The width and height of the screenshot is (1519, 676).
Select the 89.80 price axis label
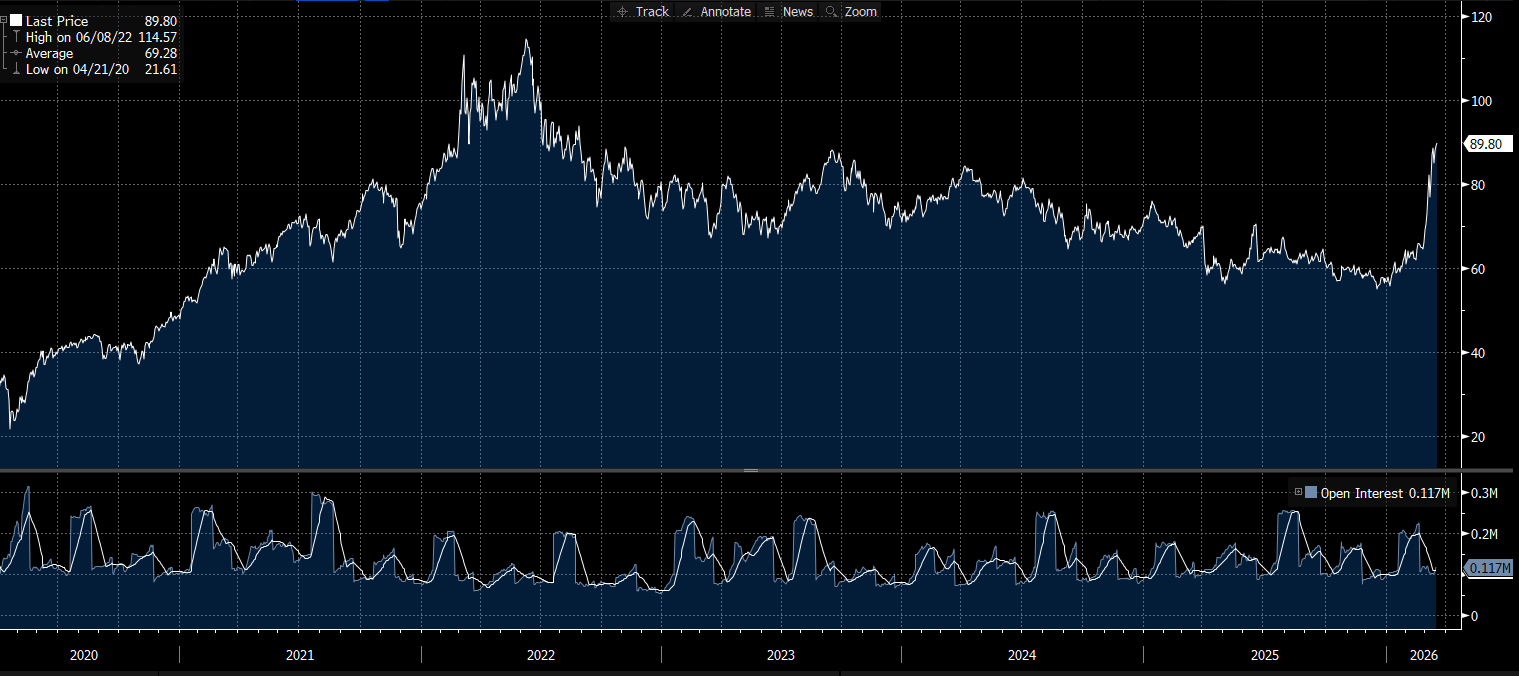point(1485,144)
